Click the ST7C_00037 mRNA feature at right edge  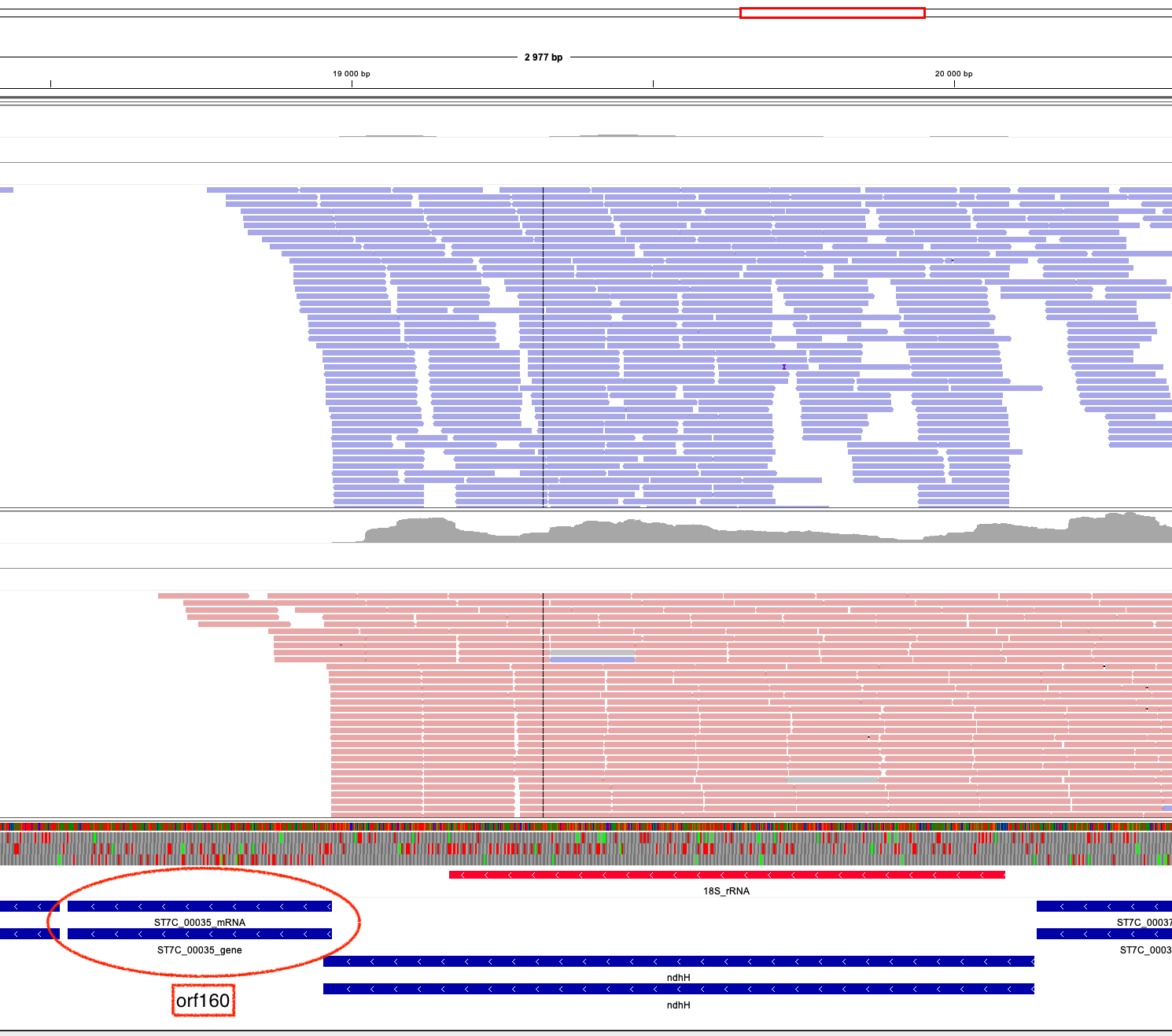(x=1104, y=906)
